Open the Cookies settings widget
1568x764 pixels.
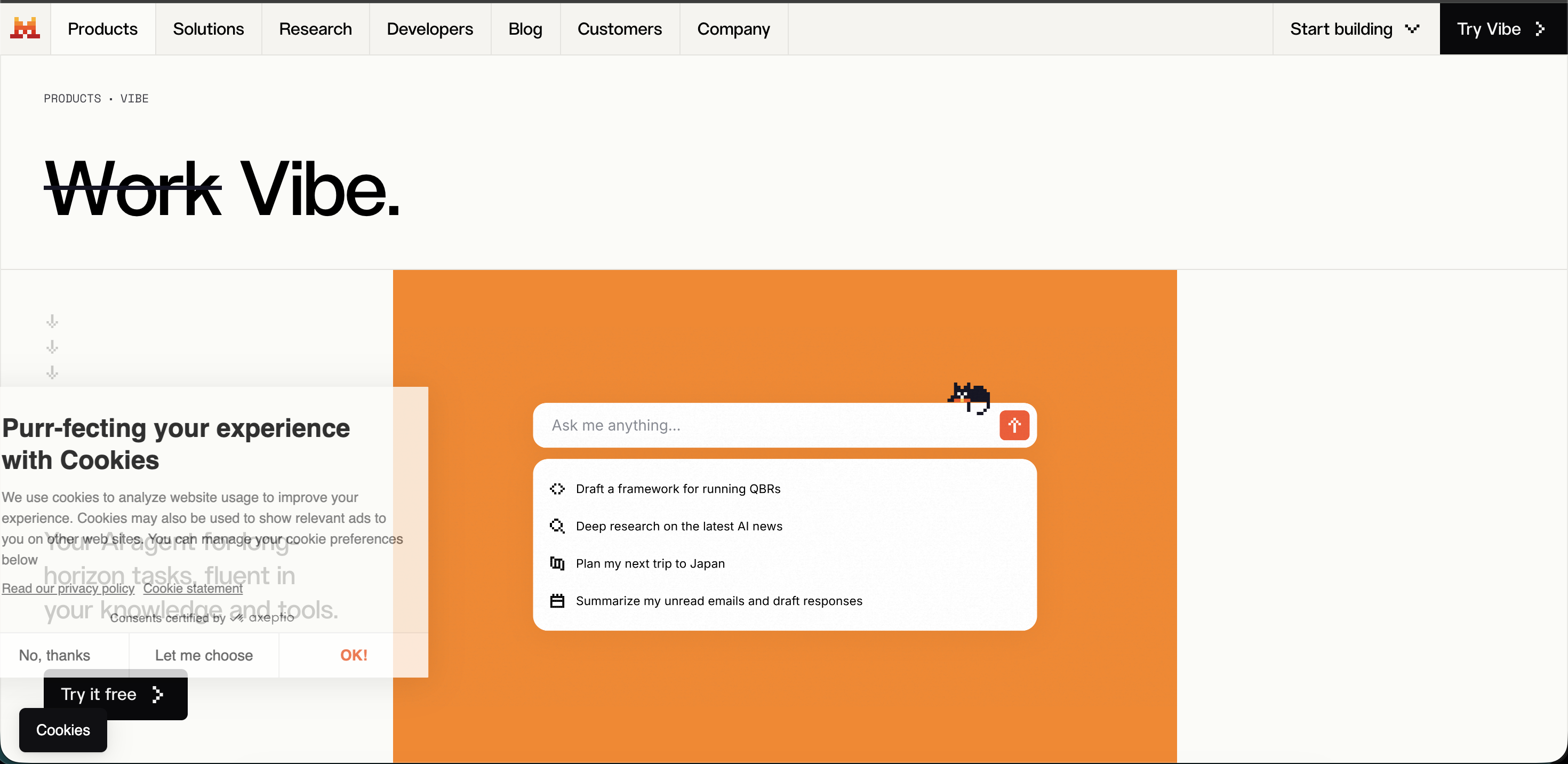63,730
